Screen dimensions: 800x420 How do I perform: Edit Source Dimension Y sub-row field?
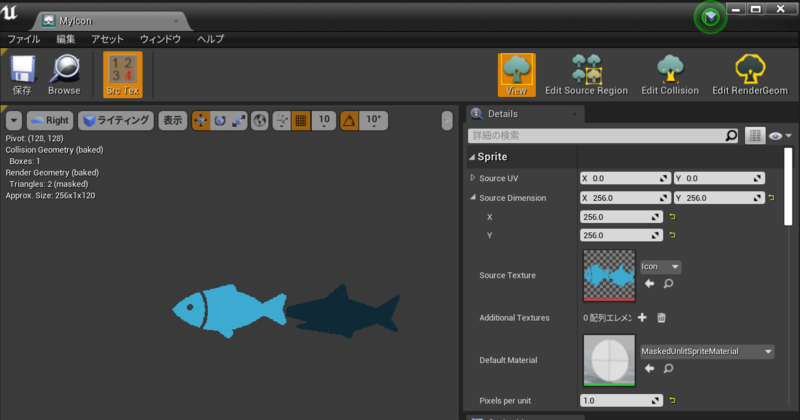click(621, 235)
